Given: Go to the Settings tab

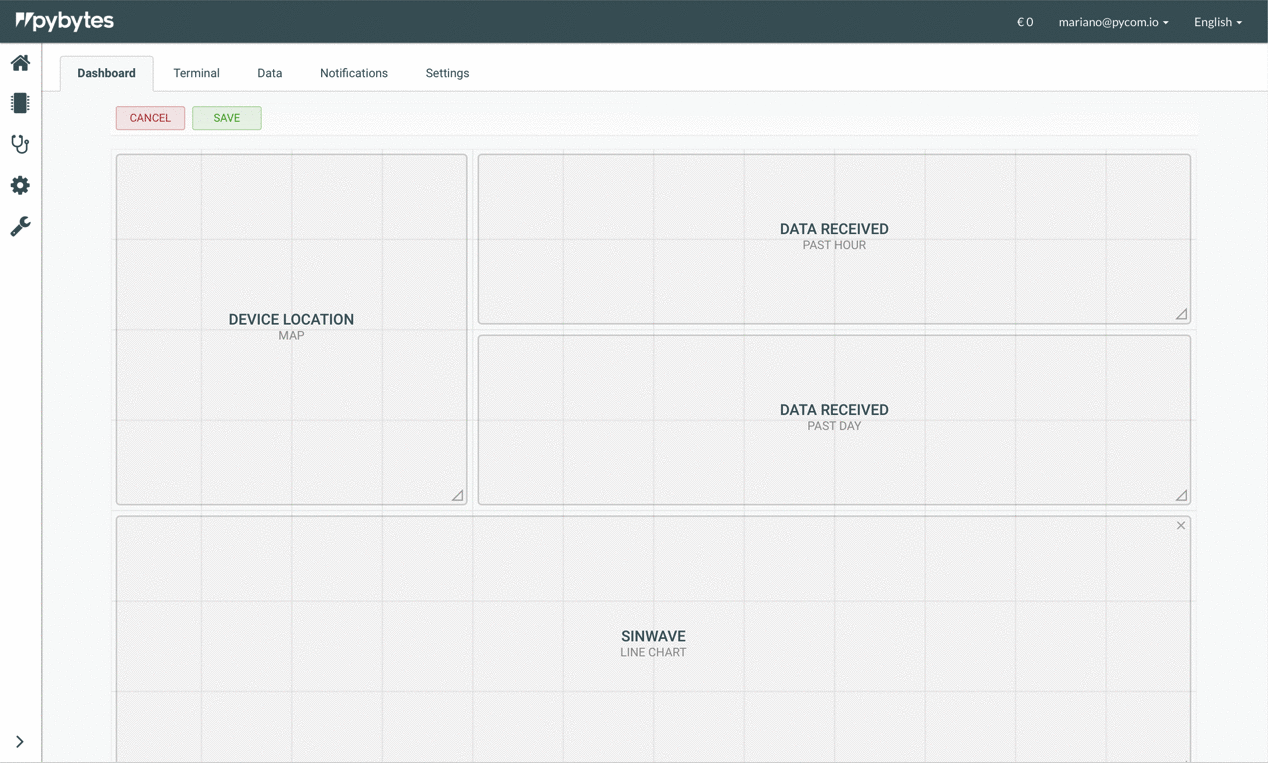Looking at the screenshot, I should point(447,73).
